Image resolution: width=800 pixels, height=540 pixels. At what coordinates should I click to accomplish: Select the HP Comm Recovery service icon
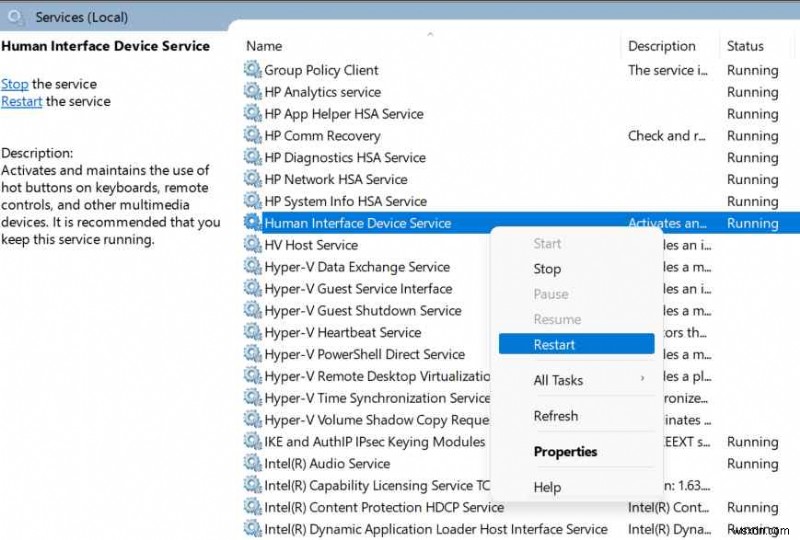tap(252, 136)
